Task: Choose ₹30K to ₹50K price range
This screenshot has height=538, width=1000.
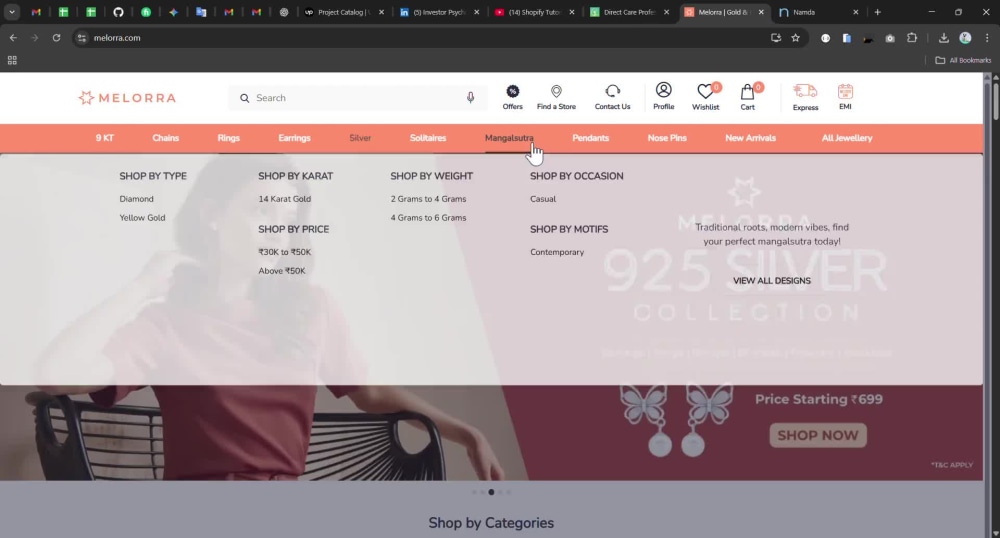Action: 284,252
